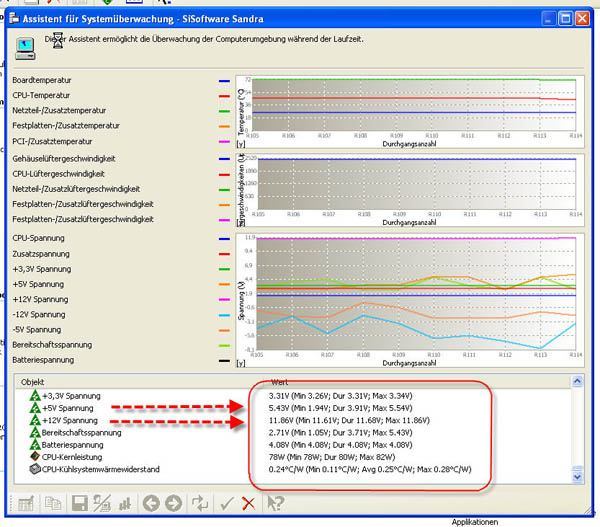
Task: Click the Netzteil-/Zusatzlüftergeschwindigkeit label
Action: tap(76, 189)
